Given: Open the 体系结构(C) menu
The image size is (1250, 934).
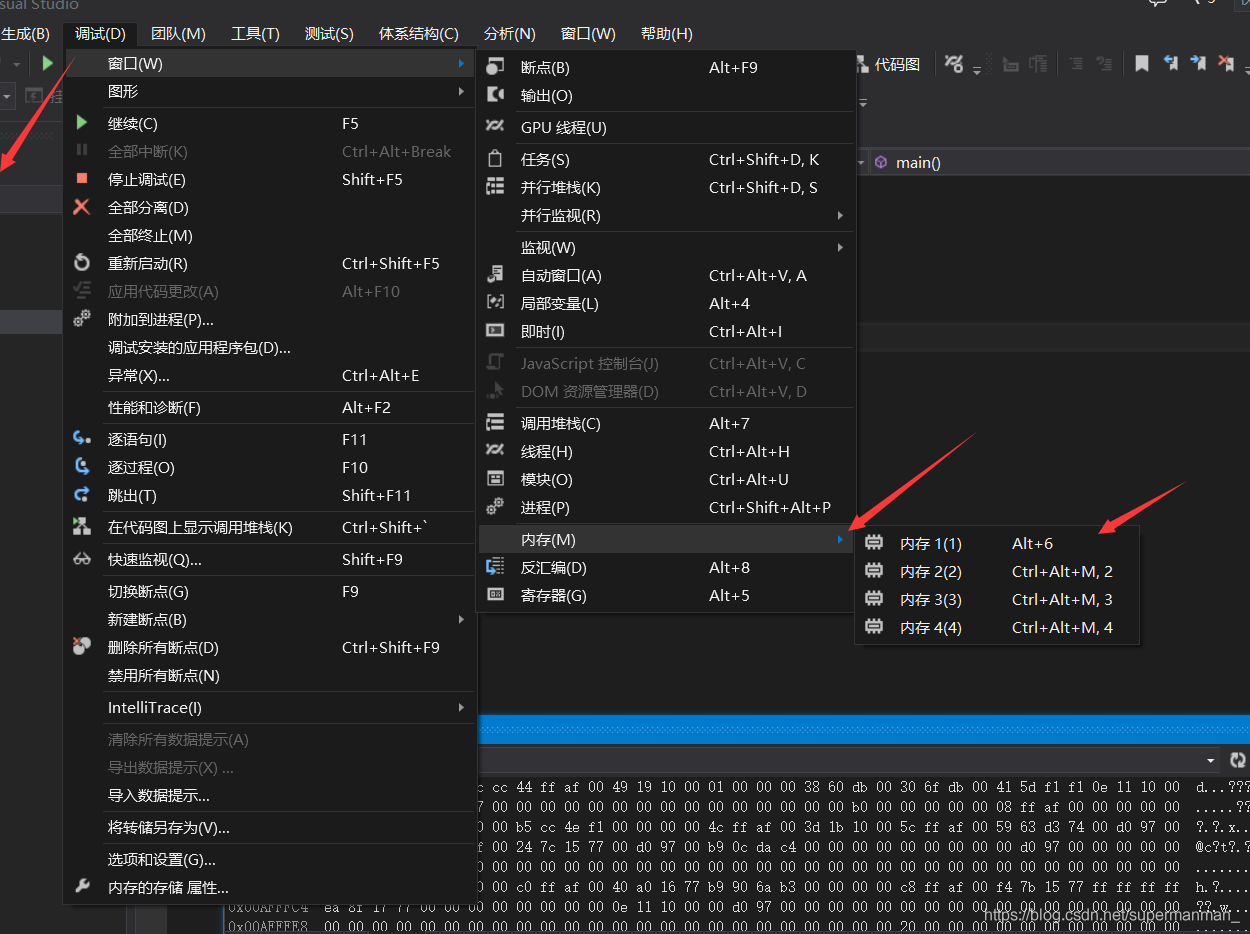Looking at the screenshot, I should (418, 33).
